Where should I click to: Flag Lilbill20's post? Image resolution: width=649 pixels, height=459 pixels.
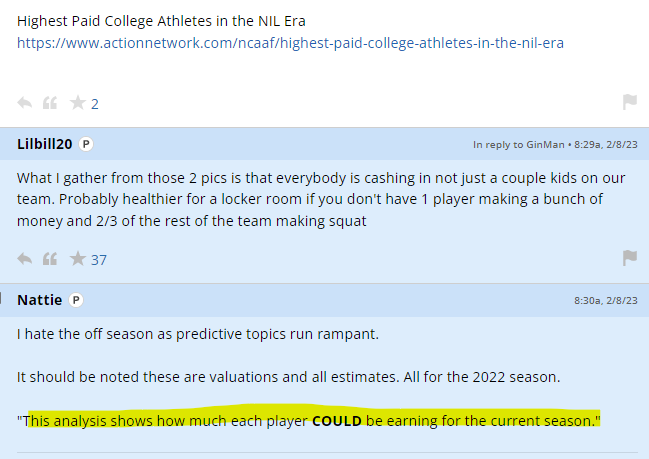tap(630, 258)
